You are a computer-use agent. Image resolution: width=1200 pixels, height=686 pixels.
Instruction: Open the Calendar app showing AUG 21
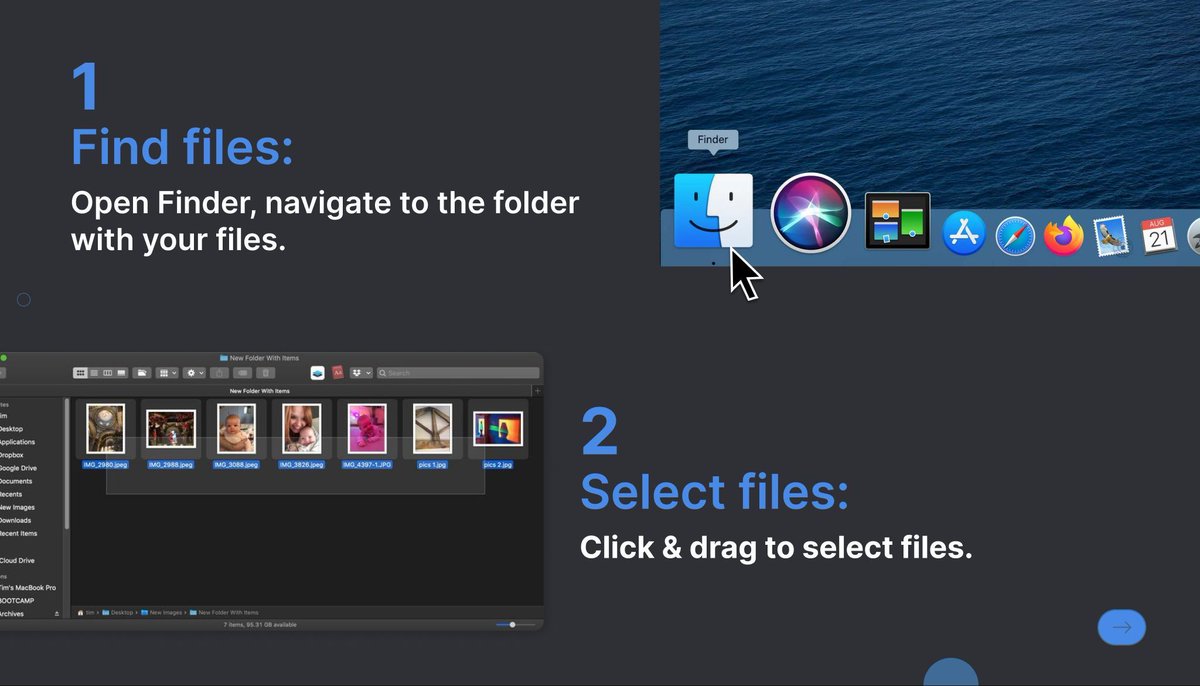[1157, 236]
